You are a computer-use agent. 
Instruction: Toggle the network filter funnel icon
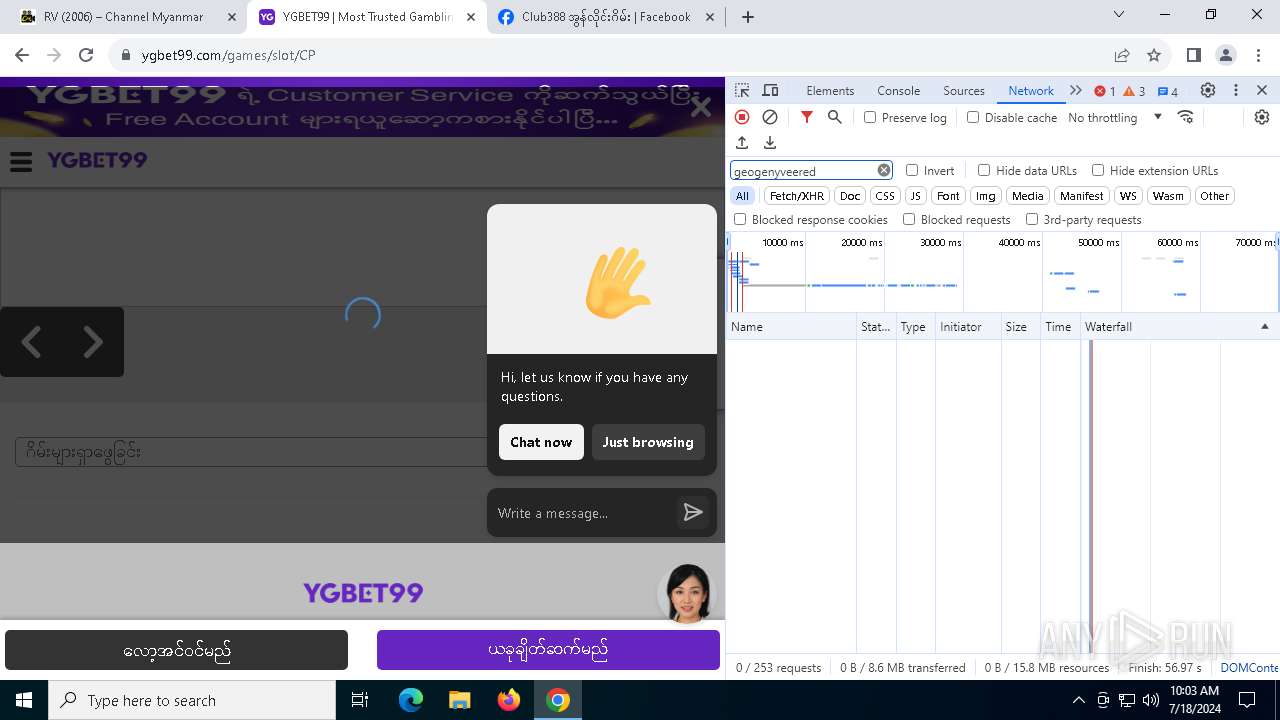point(807,117)
